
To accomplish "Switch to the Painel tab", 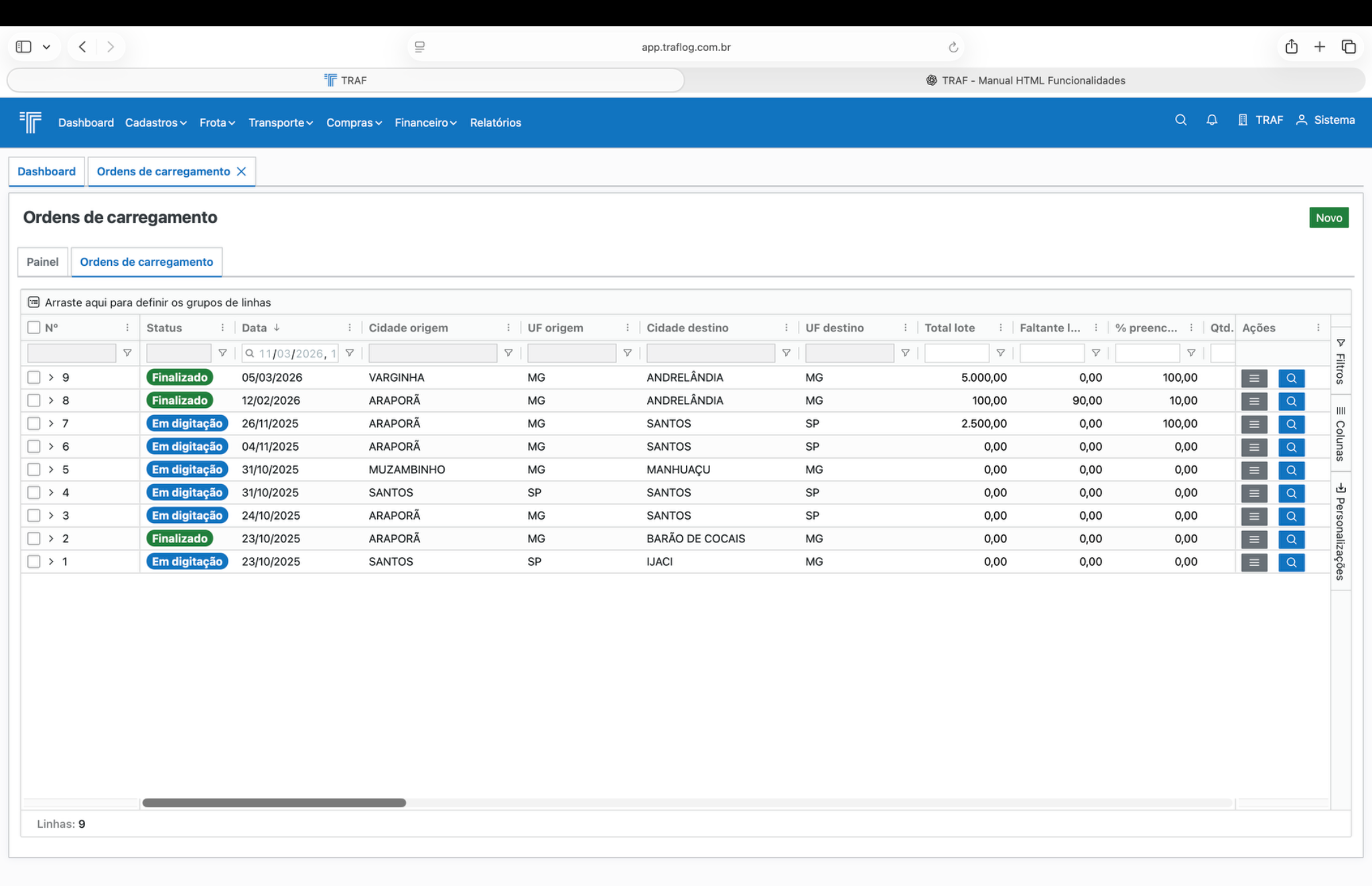I will tap(42, 262).
